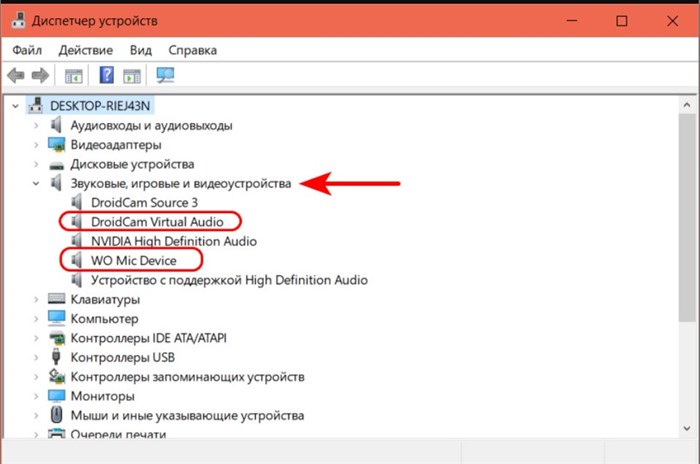Expand the Контроллеры USB node
Image resolution: width=700 pixels, height=464 pixels.
coord(36,357)
